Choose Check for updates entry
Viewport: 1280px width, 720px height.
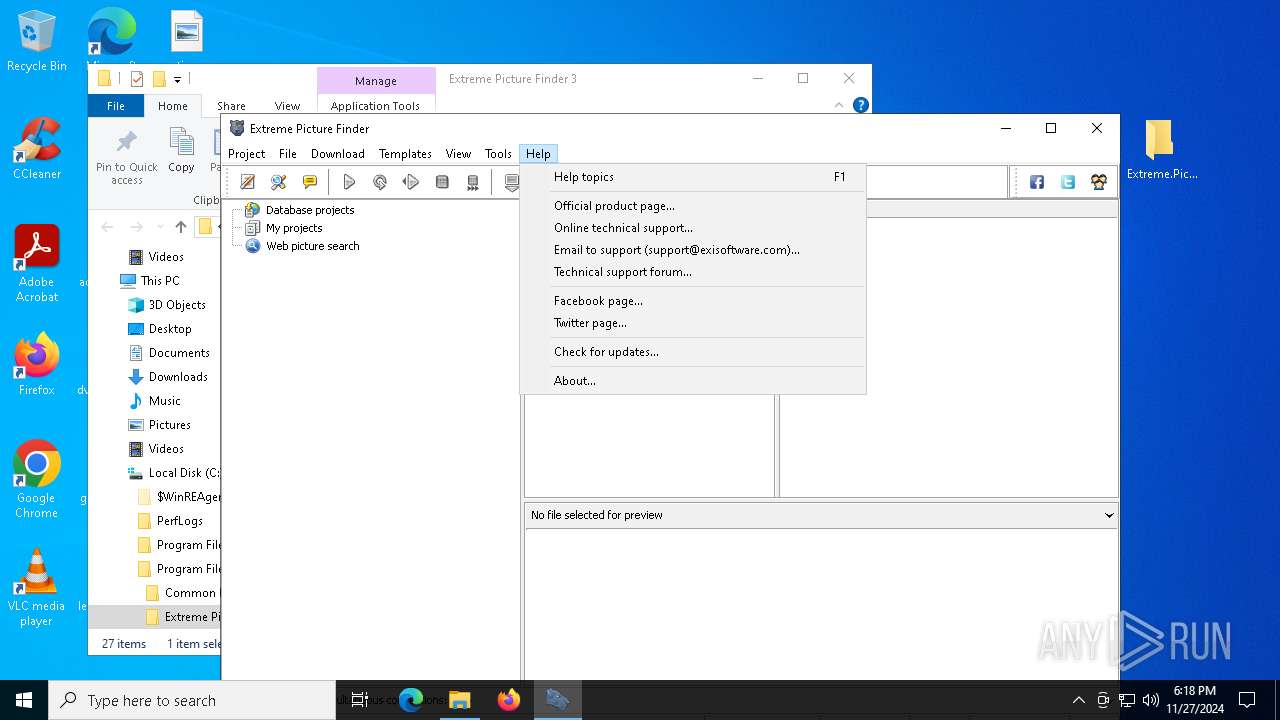click(x=693, y=352)
